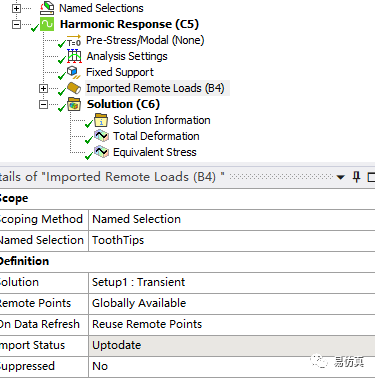Viewport: 375px width, 379px height.
Task: Click the Total Deformation result icon
Action: (x=101, y=136)
